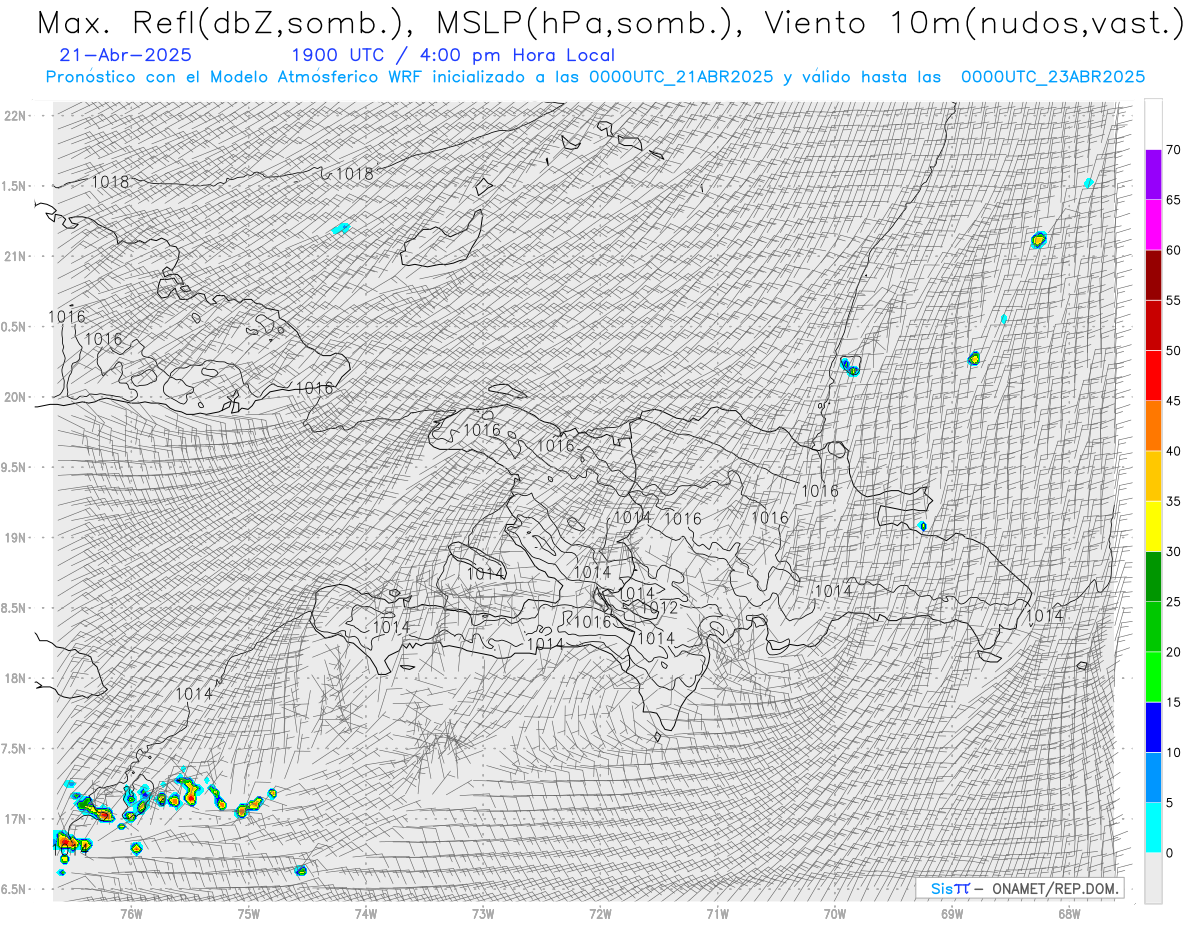The image size is (1200, 927).
Task: Click the '1.5N' latitude axis label
Action: [x=14, y=186]
